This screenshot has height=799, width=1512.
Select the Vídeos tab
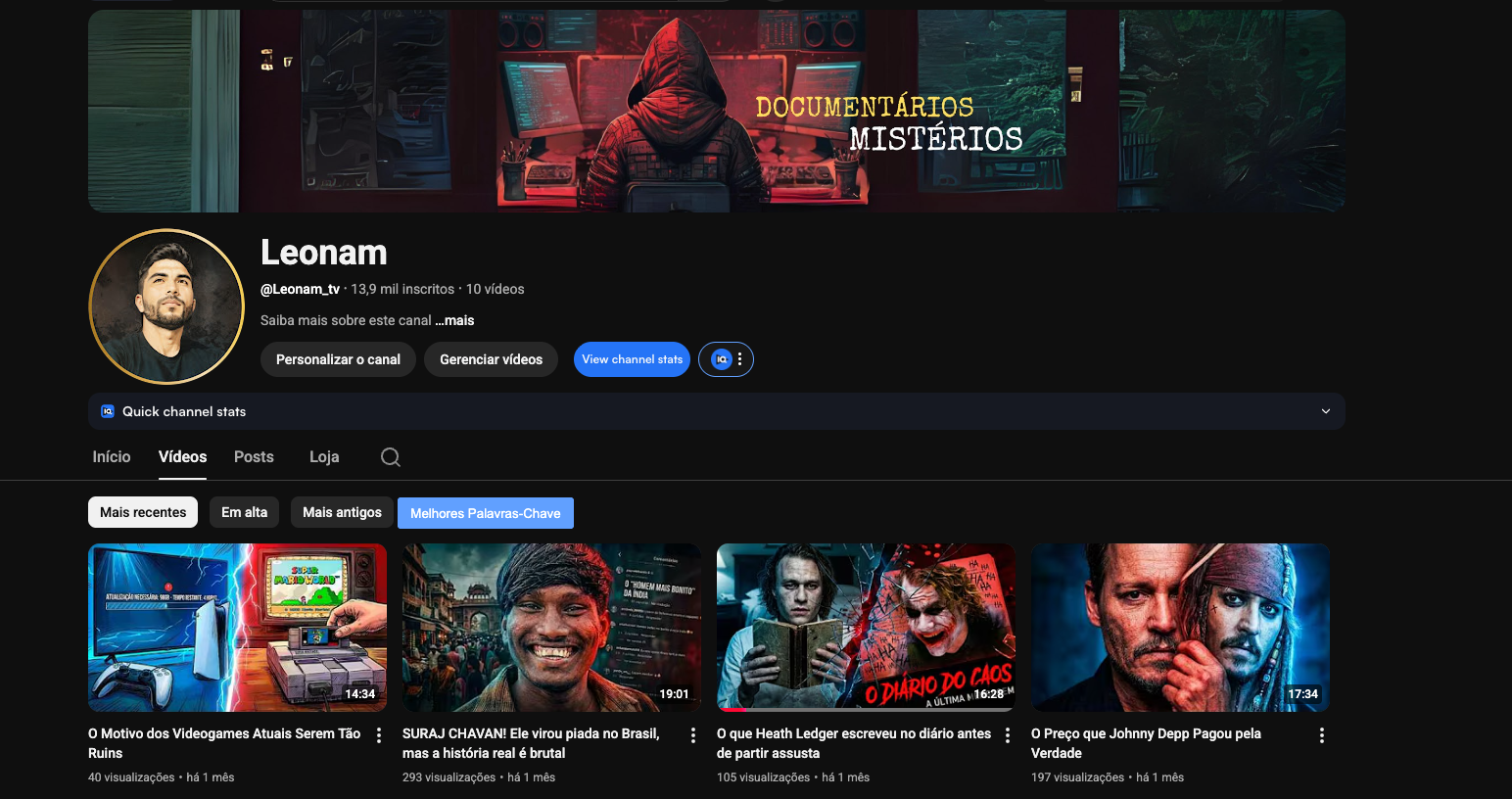coord(183,457)
